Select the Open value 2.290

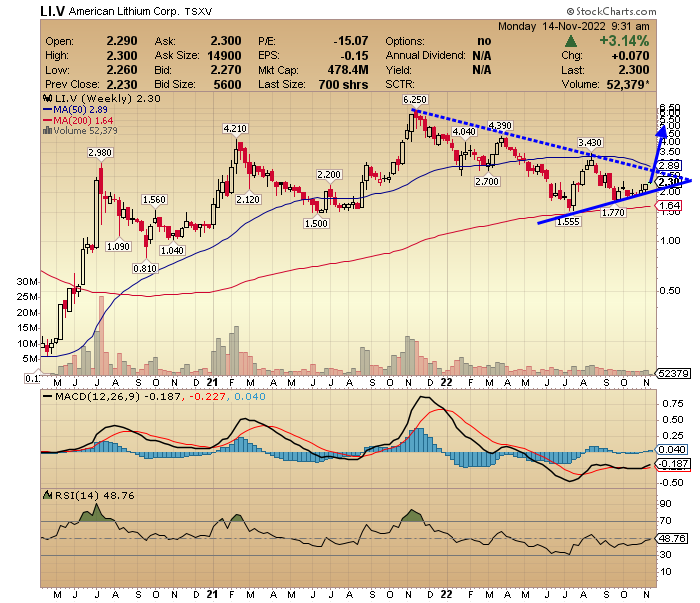[x=122, y=41]
